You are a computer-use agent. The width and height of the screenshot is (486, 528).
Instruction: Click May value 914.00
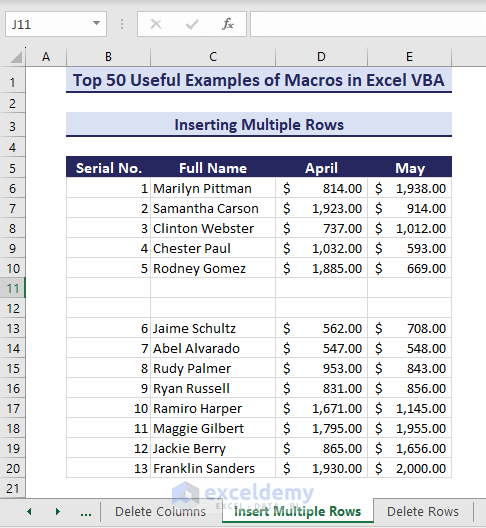coord(410,208)
